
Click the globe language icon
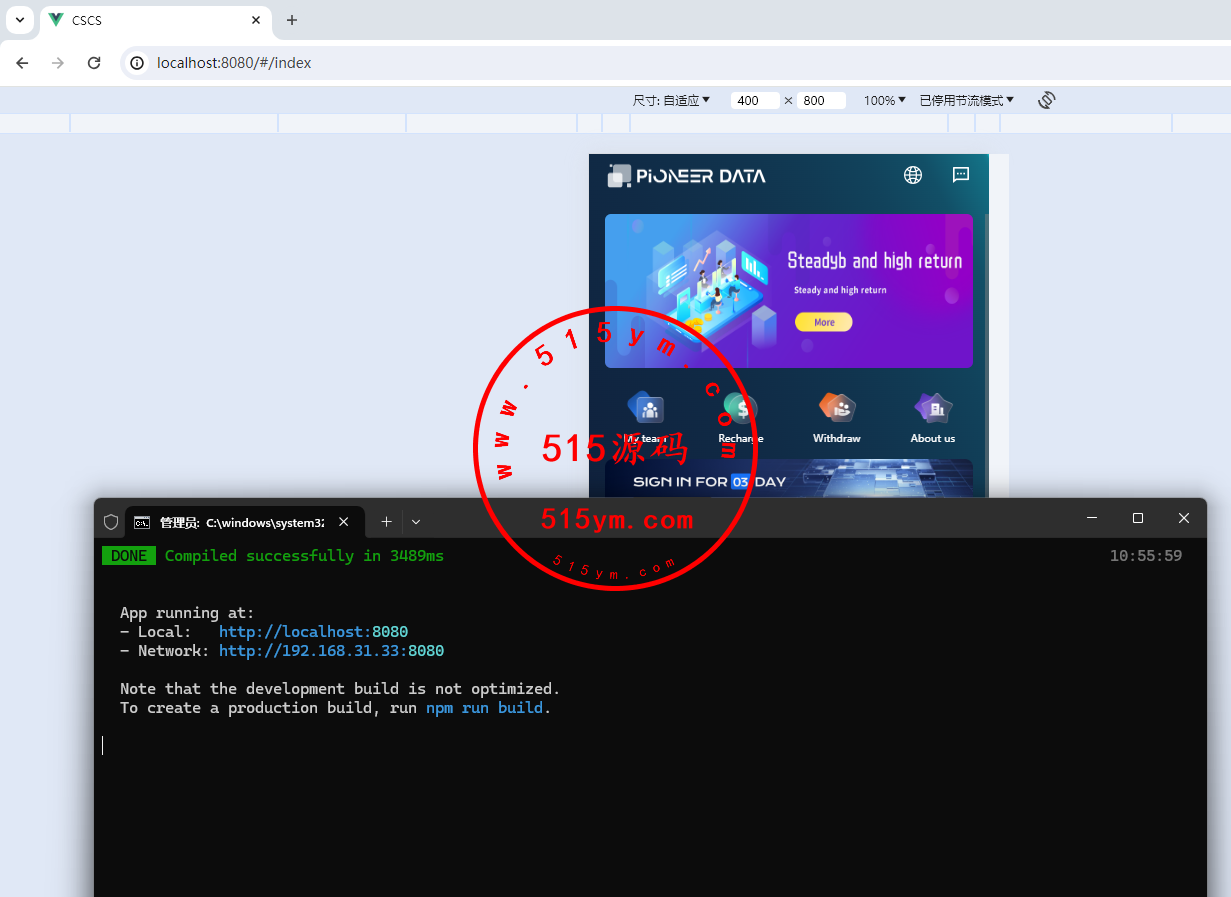(x=912, y=175)
